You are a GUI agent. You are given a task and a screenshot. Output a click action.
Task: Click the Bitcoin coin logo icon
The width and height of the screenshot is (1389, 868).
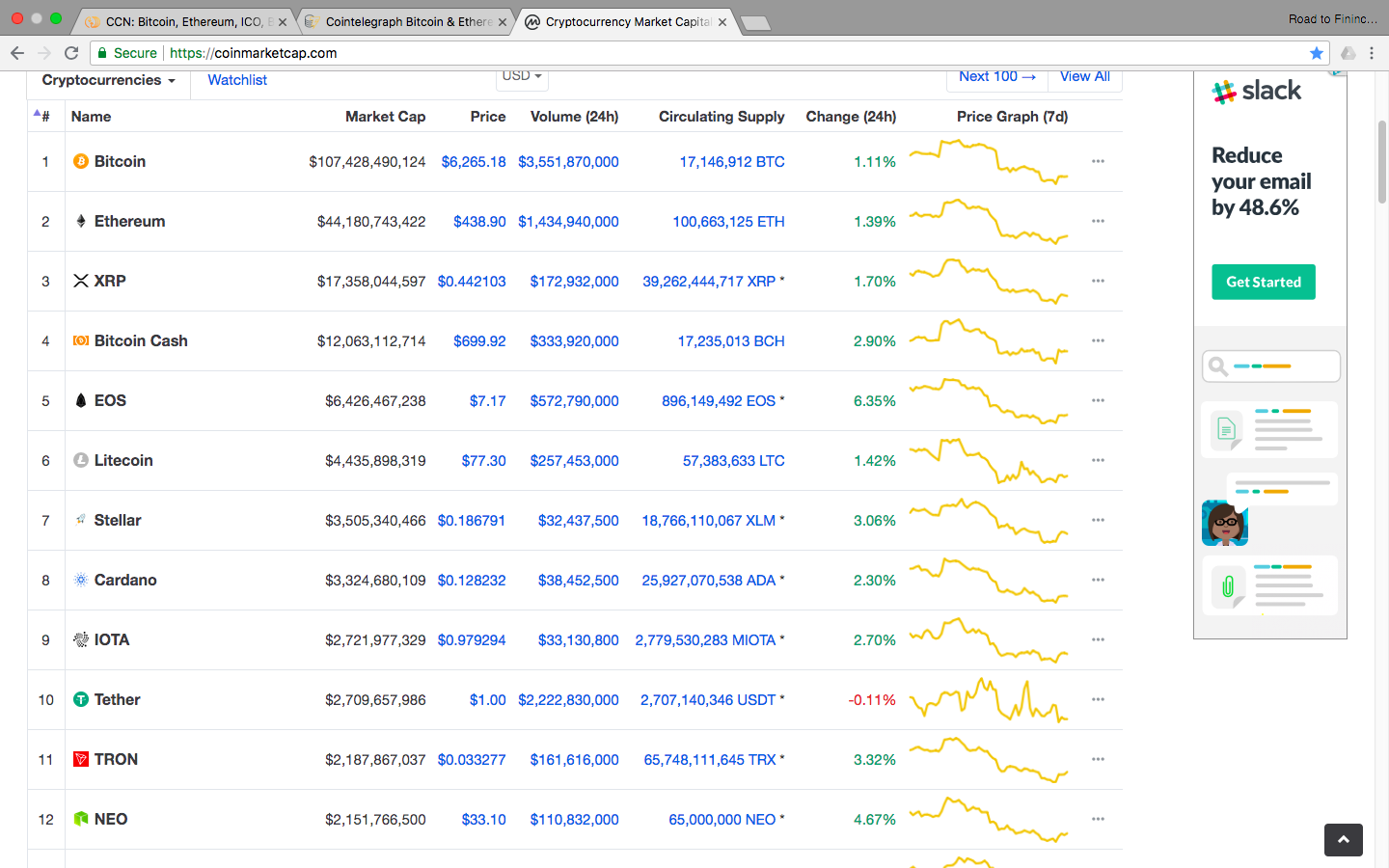tap(81, 161)
